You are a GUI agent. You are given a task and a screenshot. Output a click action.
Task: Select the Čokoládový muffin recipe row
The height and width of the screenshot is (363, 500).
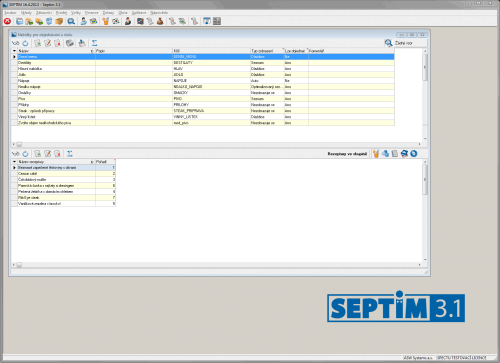(63, 180)
